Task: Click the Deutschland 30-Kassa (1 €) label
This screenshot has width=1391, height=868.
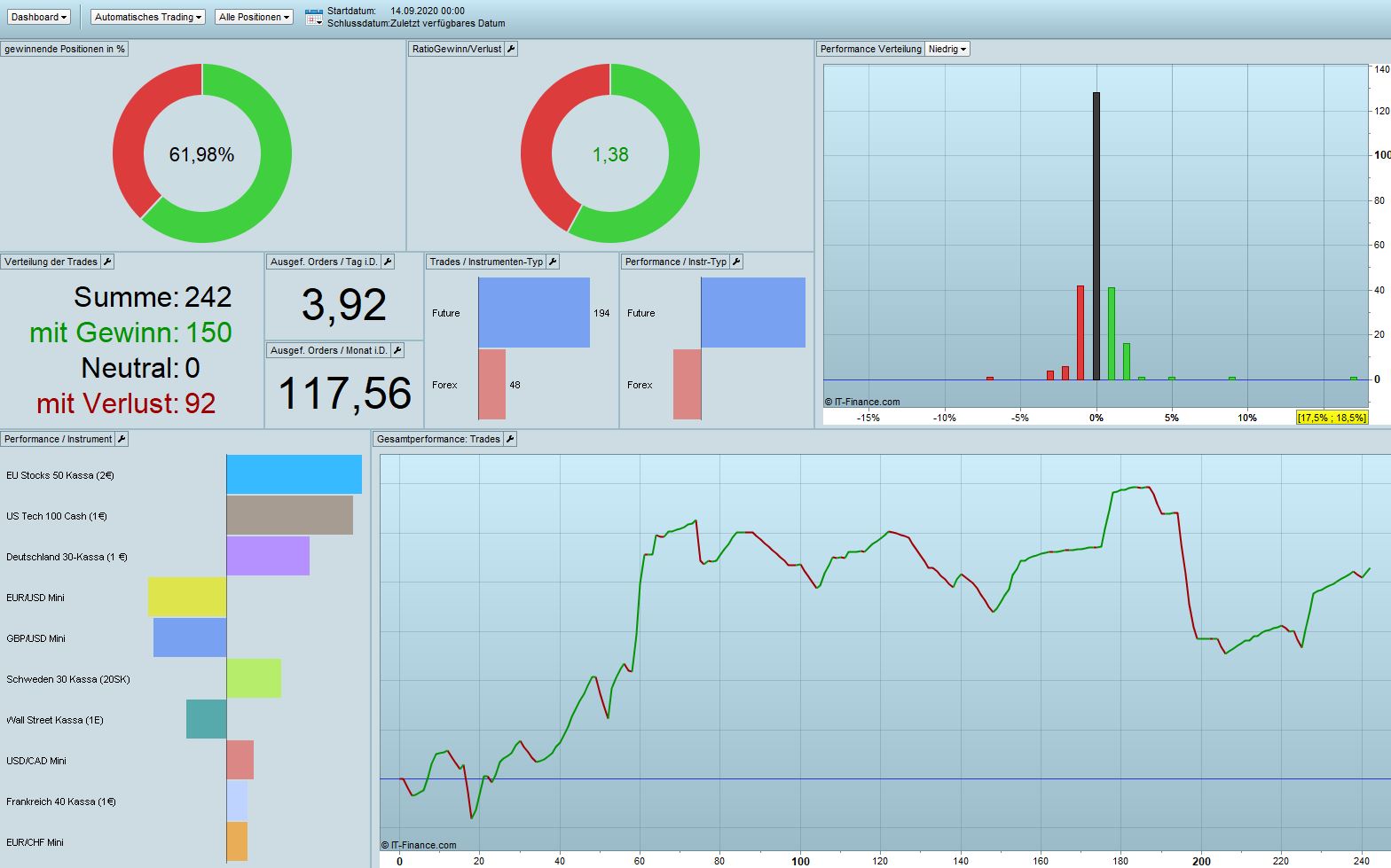Action: point(67,557)
